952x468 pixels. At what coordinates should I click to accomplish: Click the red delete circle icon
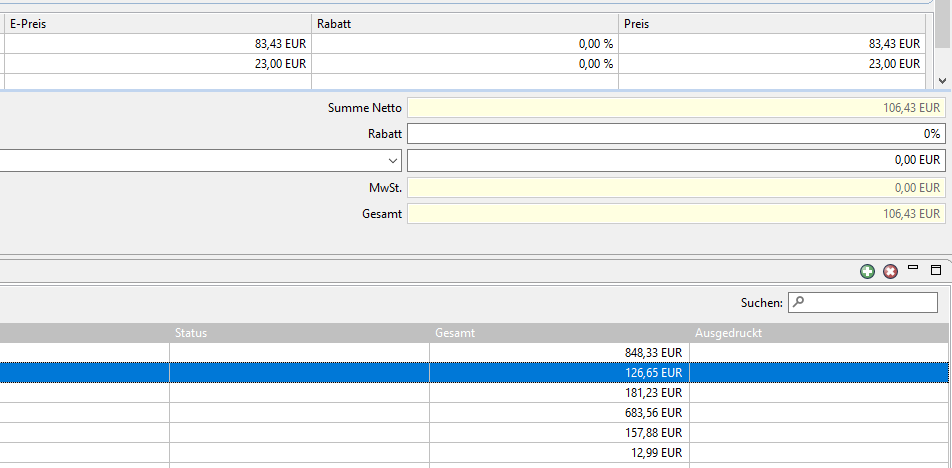tap(890, 272)
